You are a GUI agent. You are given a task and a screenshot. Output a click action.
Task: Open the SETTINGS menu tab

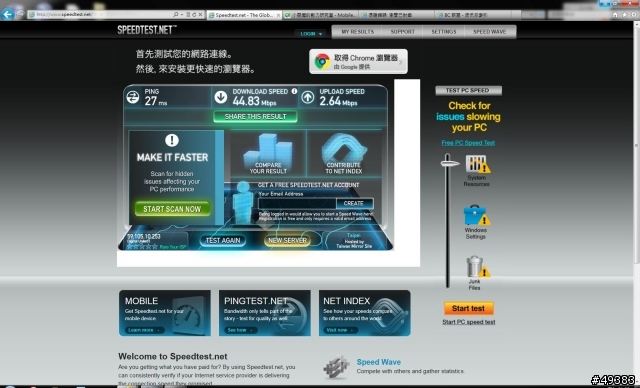click(444, 31)
